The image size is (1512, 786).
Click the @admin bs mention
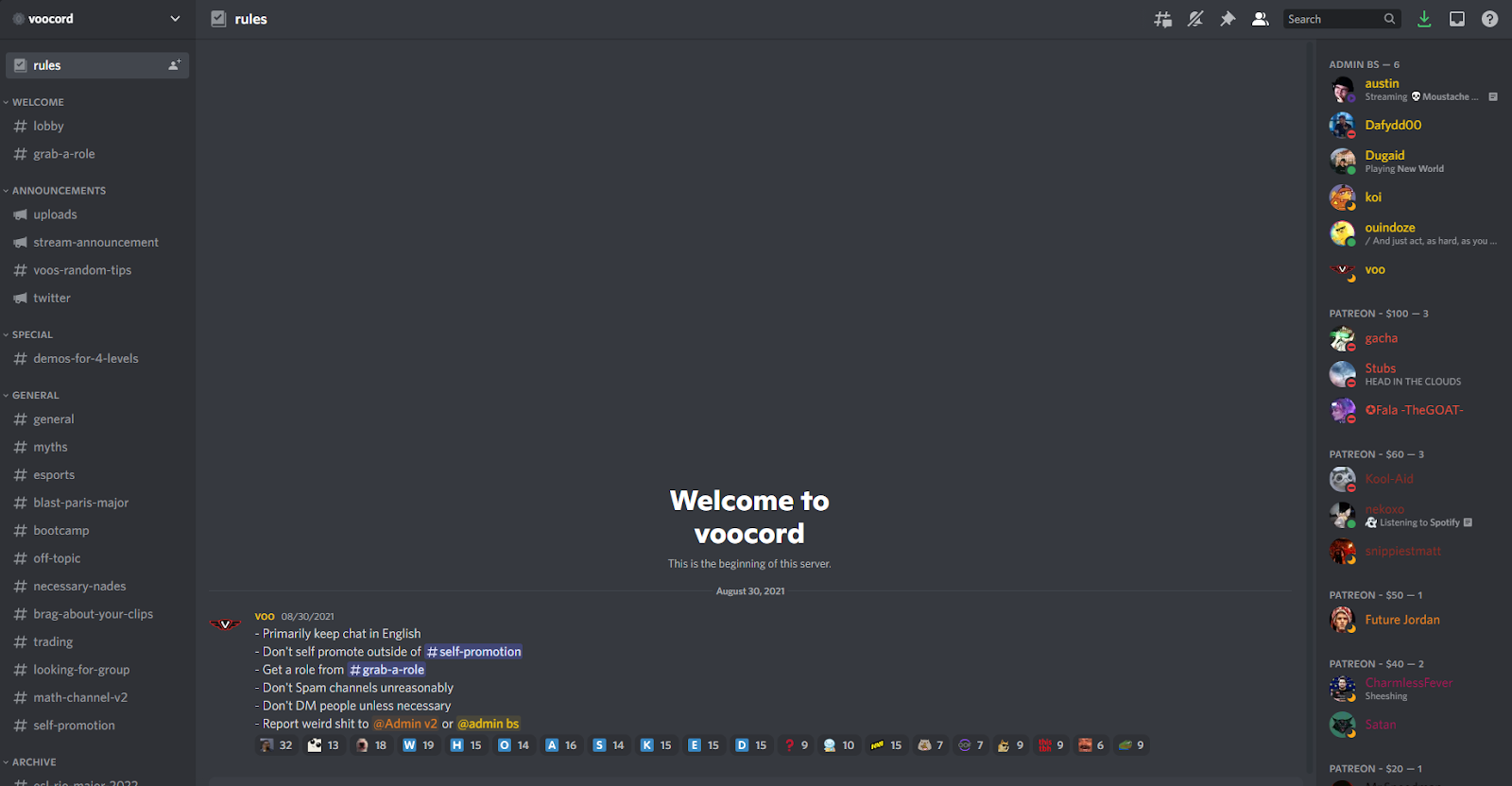tap(489, 724)
